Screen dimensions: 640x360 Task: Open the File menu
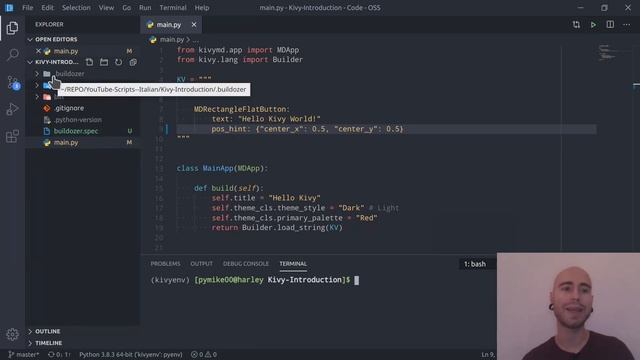coord(28,8)
